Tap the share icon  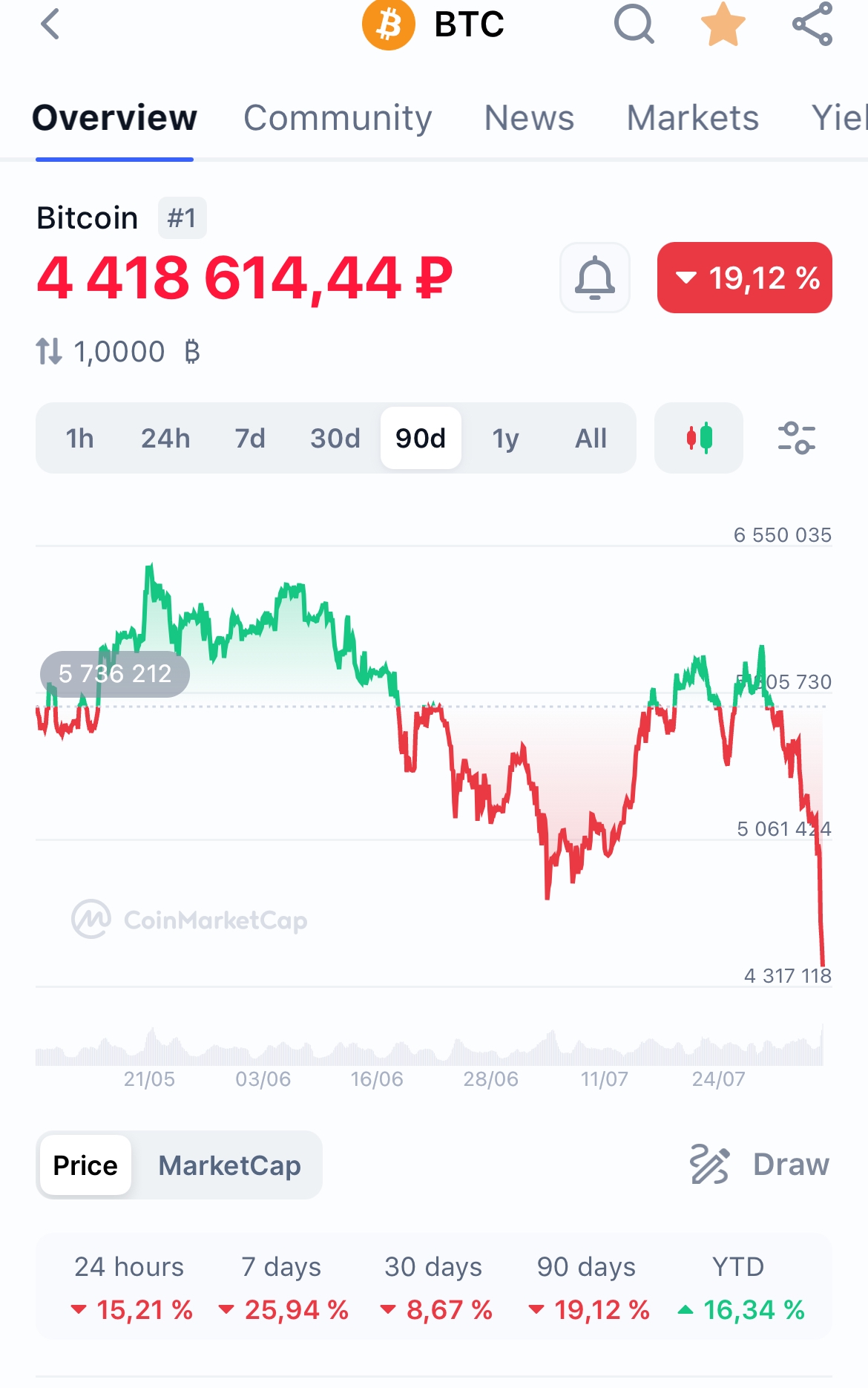click(x=812, y=24)
